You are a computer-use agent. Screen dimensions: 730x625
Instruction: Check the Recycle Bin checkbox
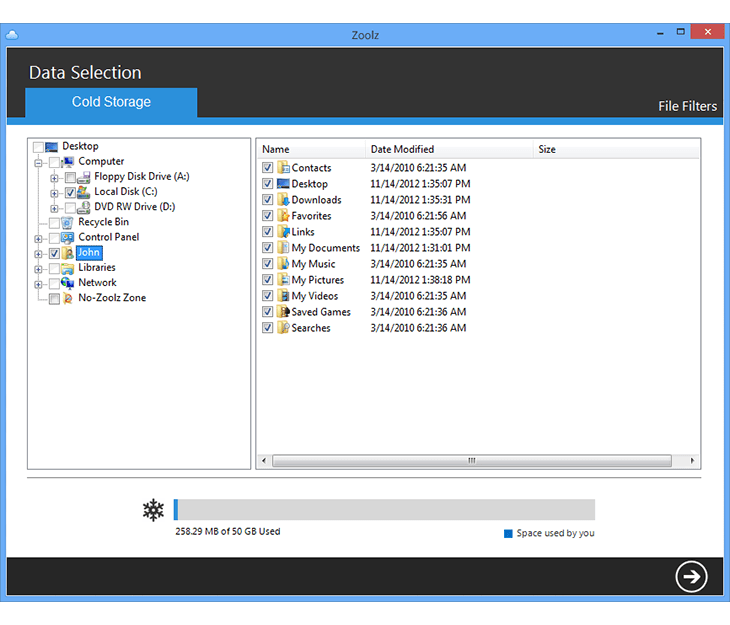click(x=54, y=223)
